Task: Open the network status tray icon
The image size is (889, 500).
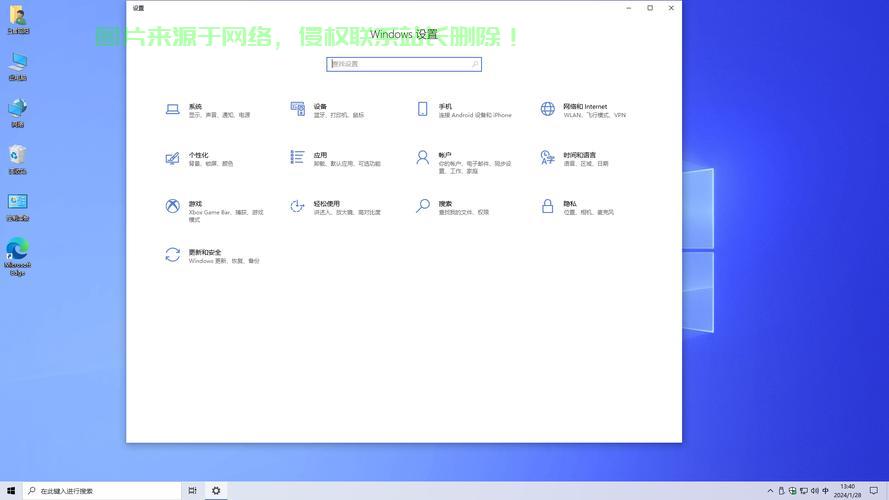Action: (803, 491)
